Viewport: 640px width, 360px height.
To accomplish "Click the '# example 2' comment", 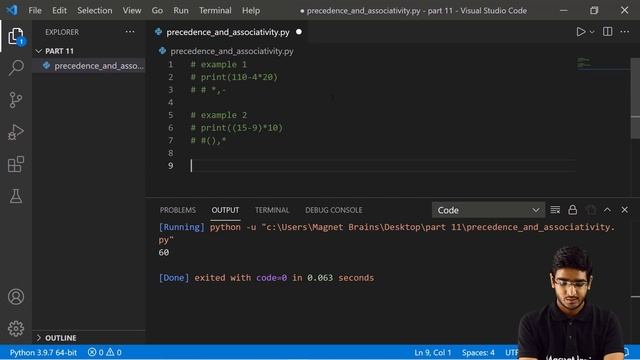I will [x=219, y=115].
